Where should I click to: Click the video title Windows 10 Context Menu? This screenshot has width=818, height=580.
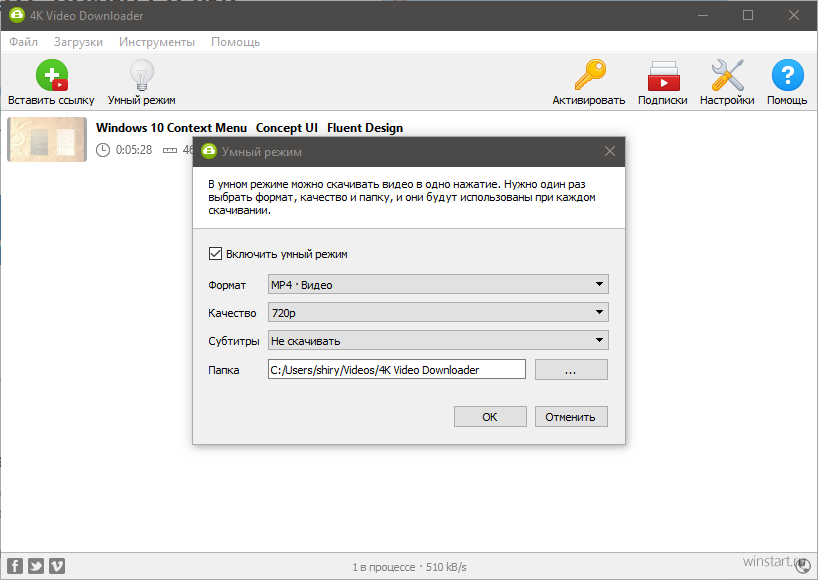pyautogui.click(x=249, y=128)
